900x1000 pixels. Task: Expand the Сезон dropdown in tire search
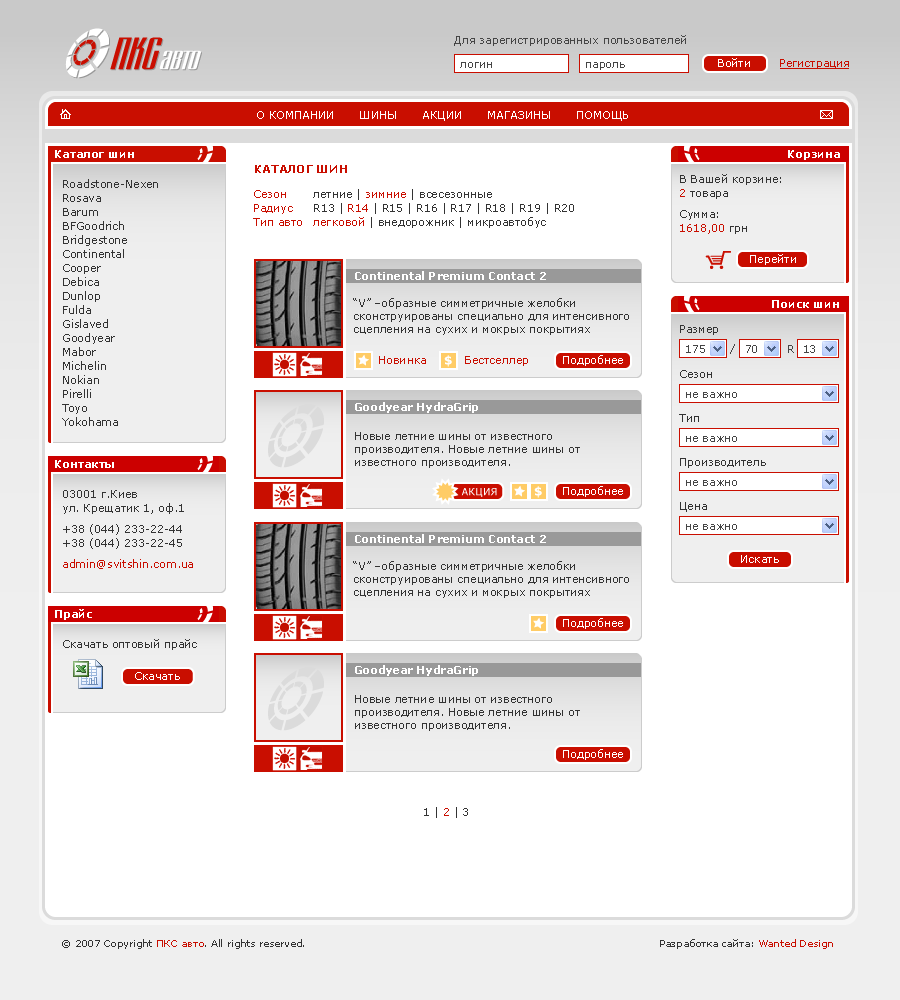[x=759, y=394]
